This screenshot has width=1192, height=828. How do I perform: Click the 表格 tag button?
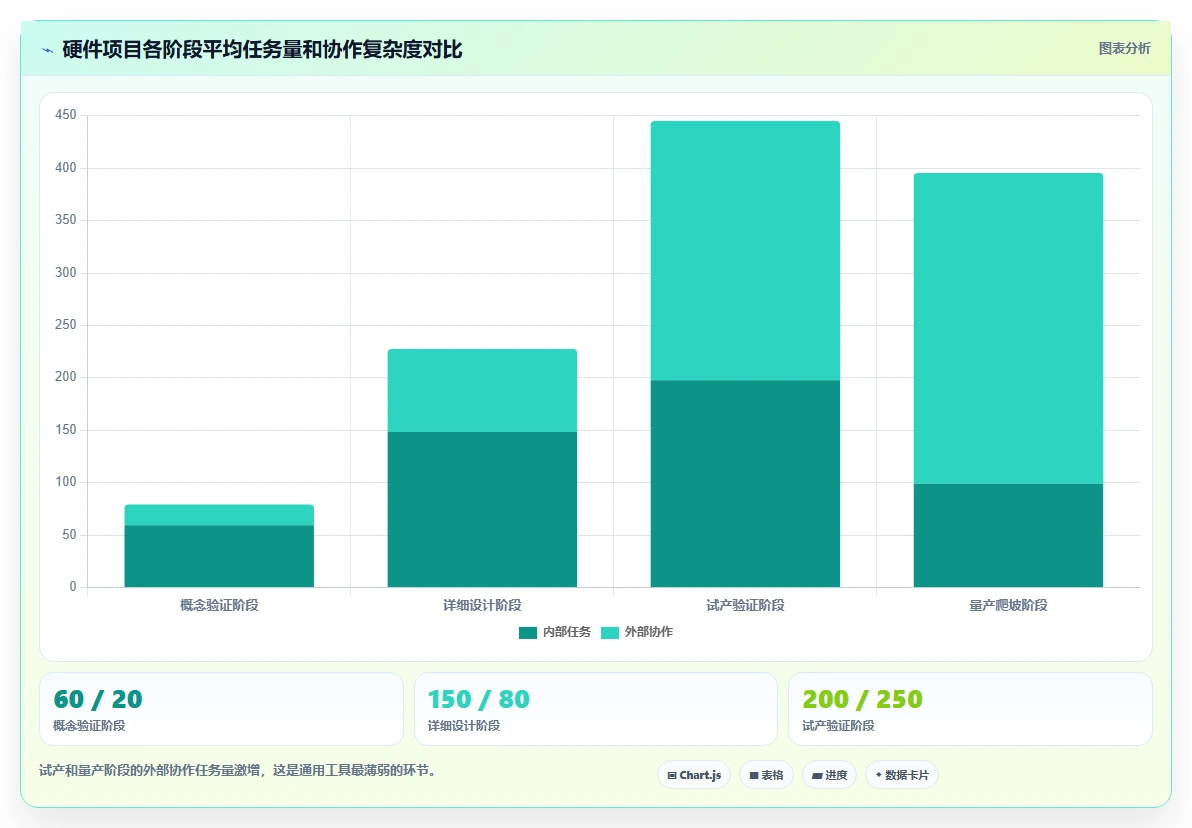766,775
